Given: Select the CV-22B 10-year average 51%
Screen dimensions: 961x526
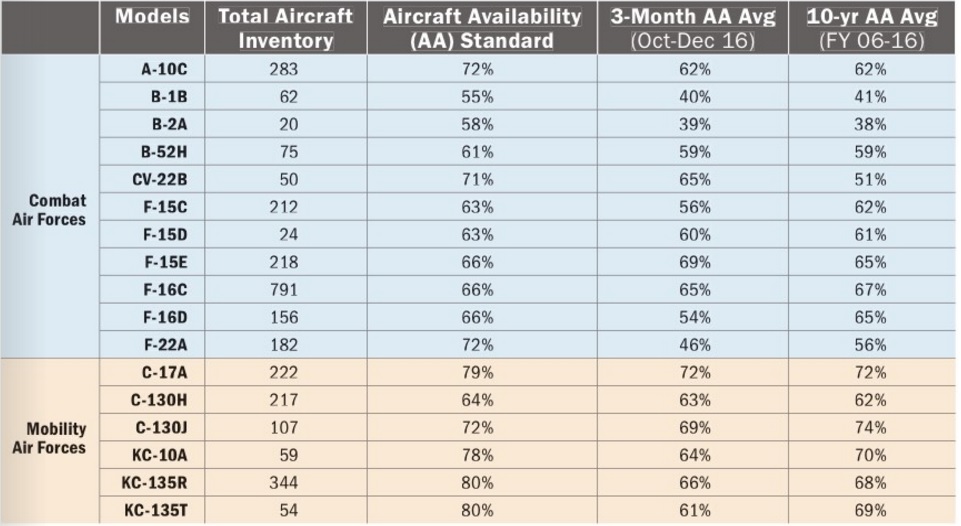Looking at the screenshot, I should click(870, 180).
